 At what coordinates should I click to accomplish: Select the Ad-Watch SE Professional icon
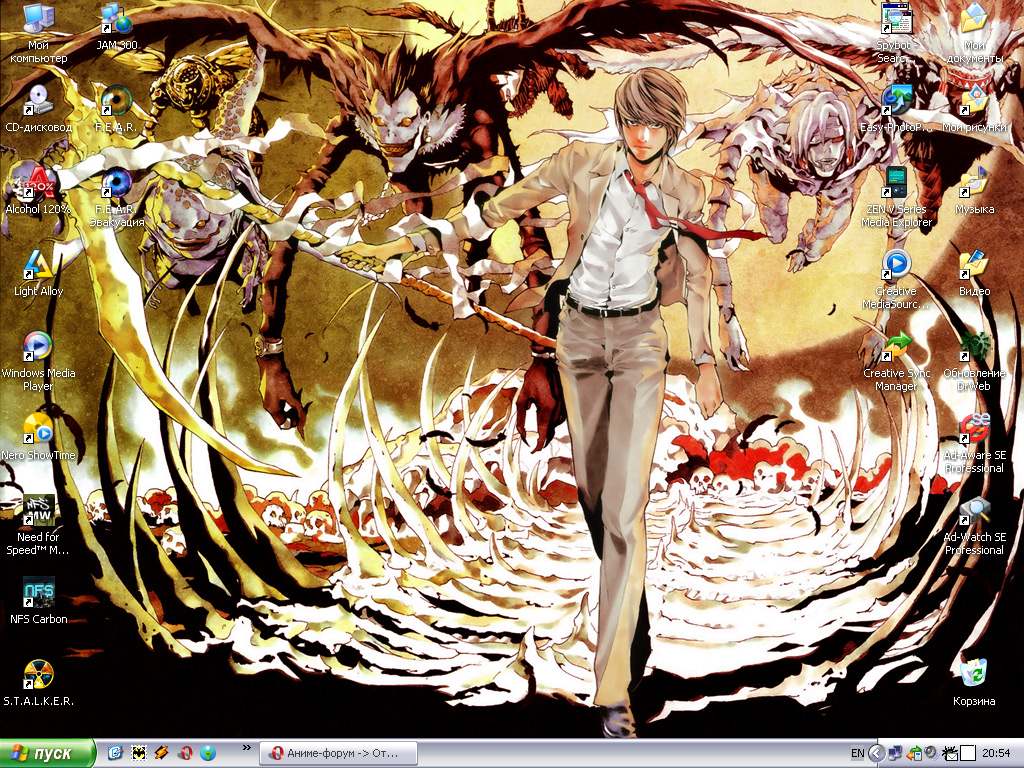pos(974,525)
